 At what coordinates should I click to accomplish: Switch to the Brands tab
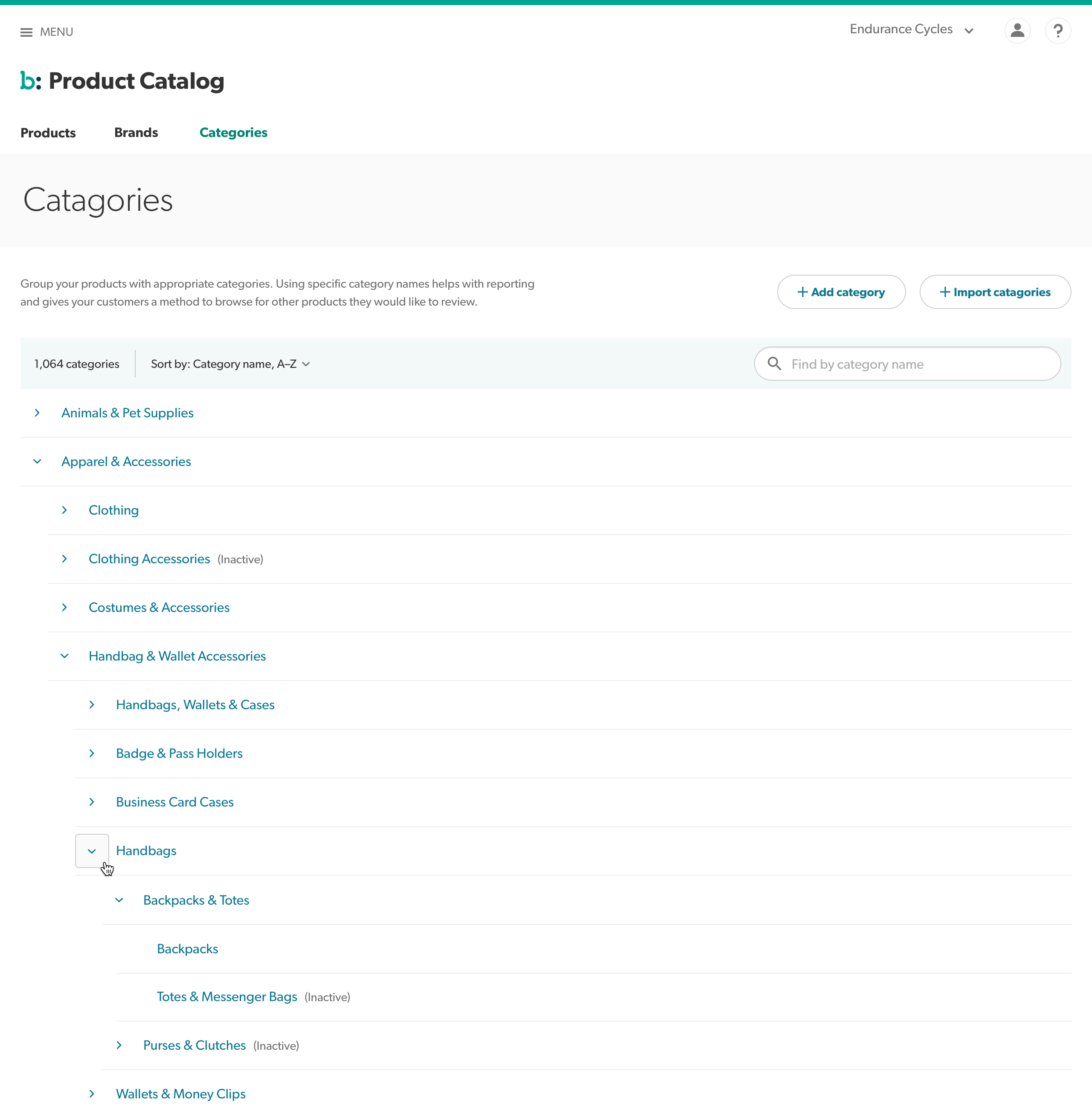coord(135,133)
